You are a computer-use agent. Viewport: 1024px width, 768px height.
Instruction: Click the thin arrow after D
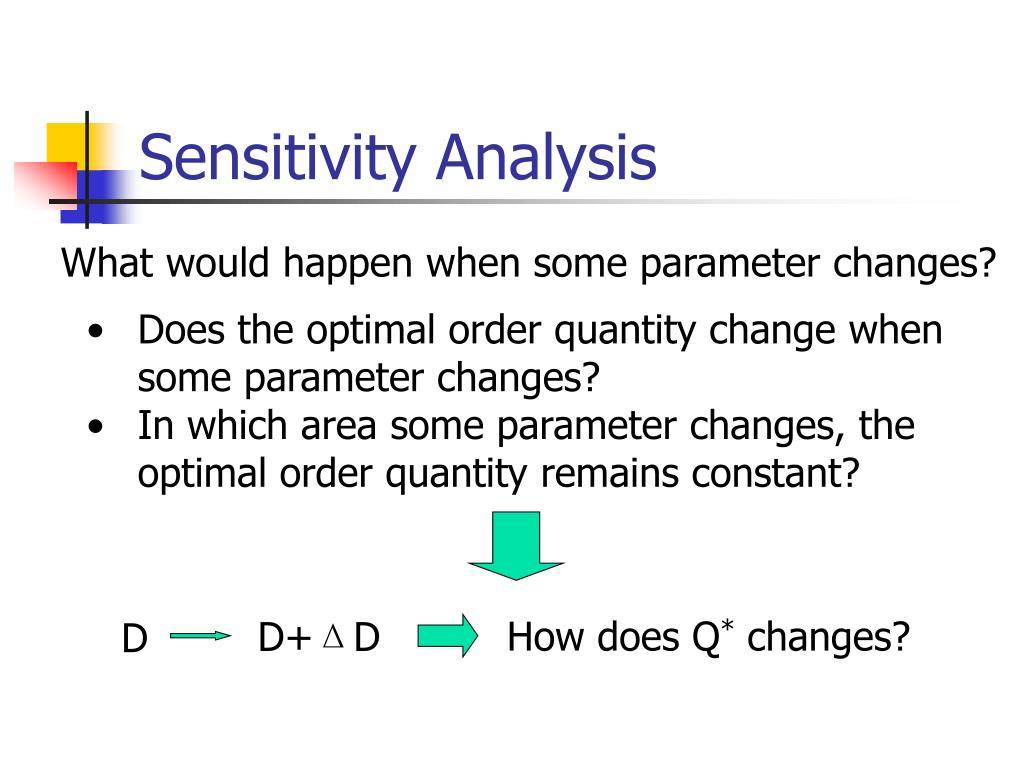(200, 635)
